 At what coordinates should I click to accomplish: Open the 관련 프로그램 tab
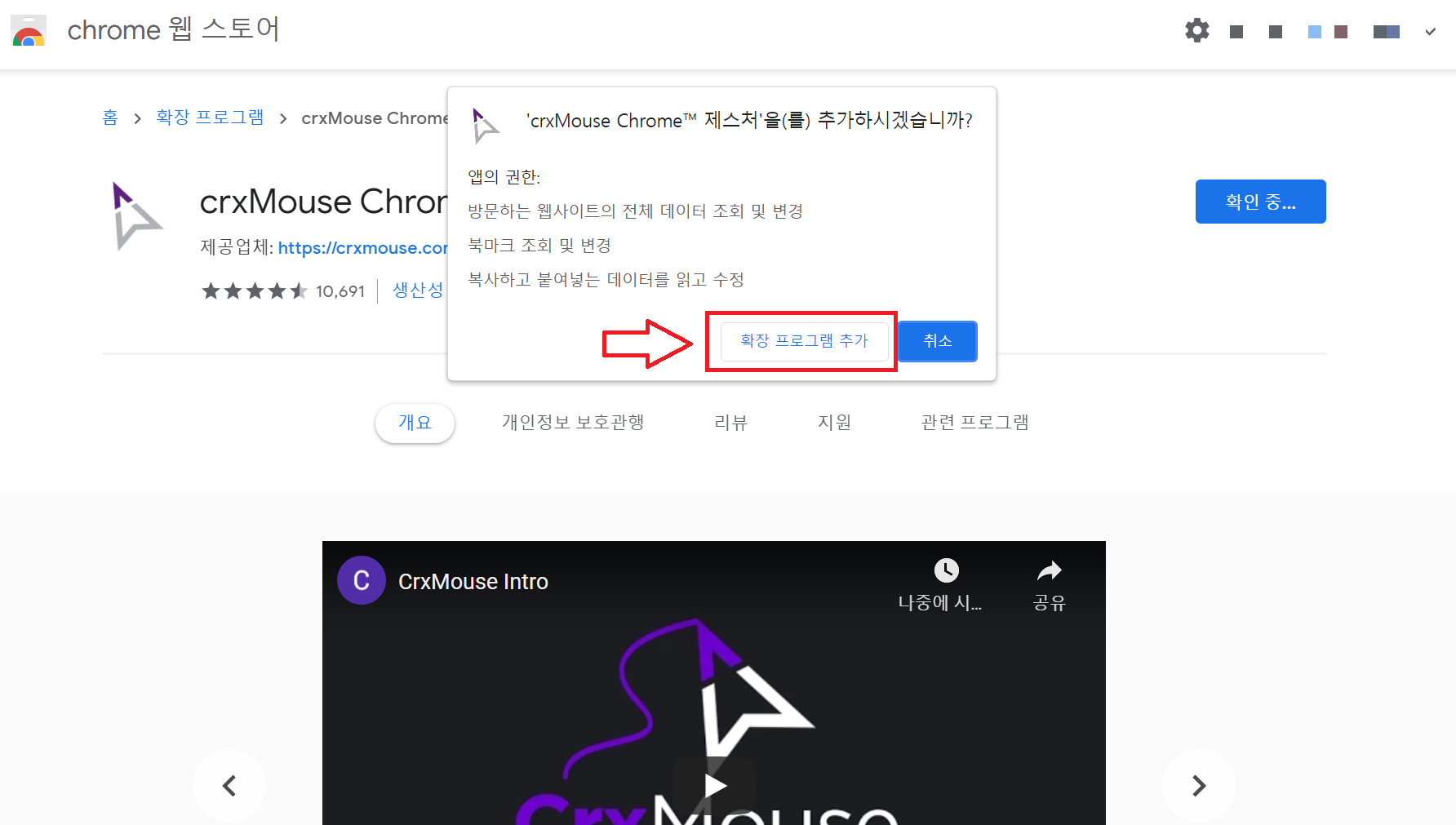(x=974, y=423)
